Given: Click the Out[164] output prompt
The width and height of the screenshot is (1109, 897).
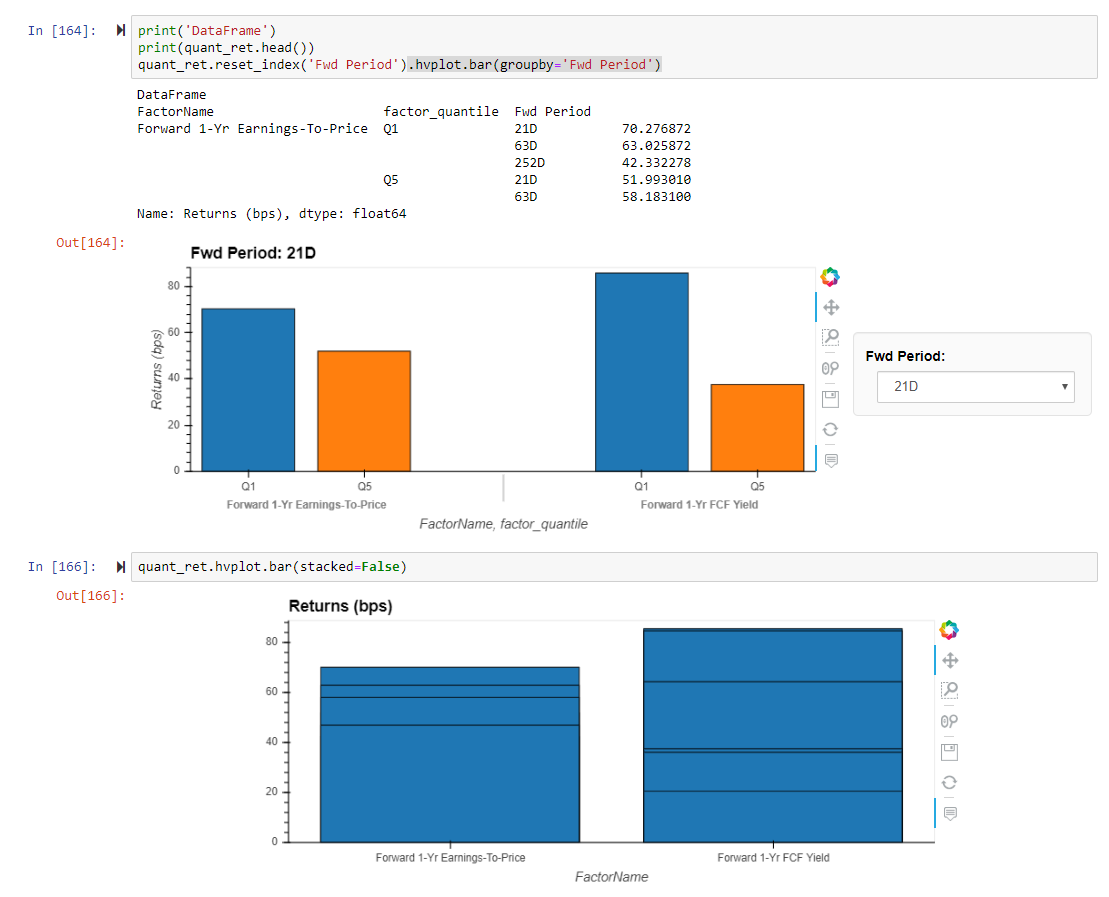Looking at the screenshot, I should (91, 243).
